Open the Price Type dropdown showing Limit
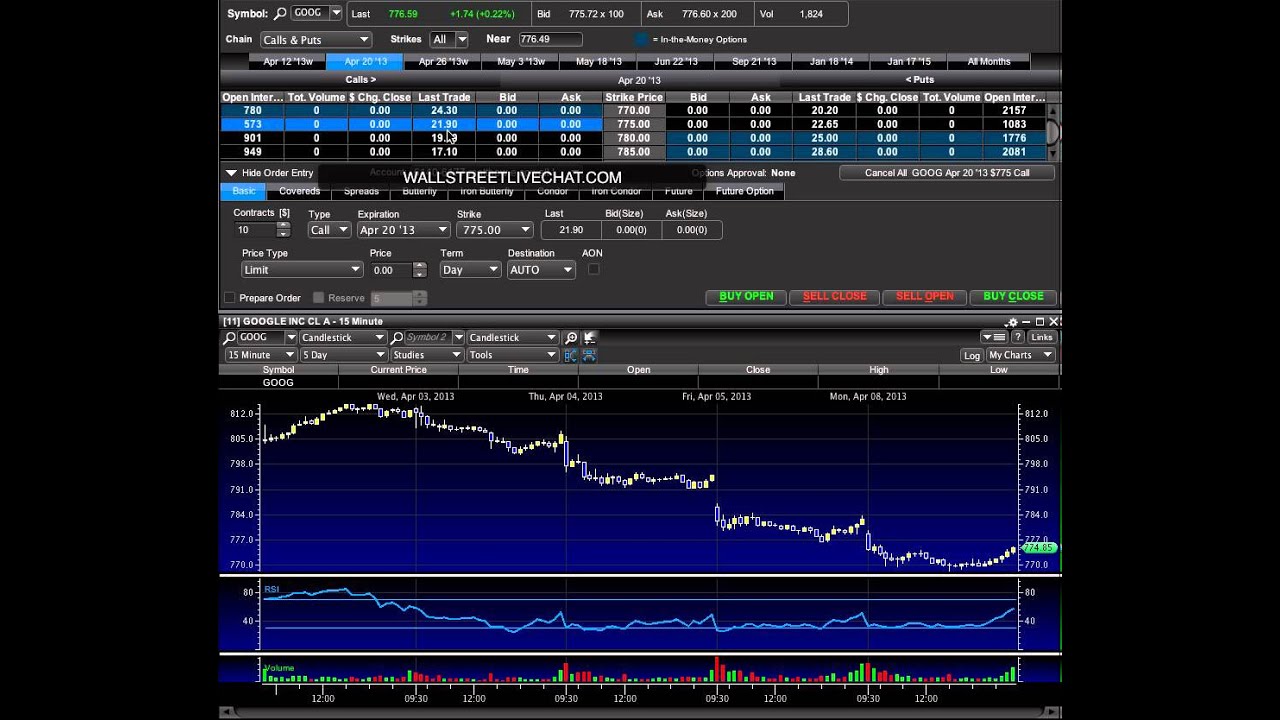 pyautogui.click(x=301, y=270)
